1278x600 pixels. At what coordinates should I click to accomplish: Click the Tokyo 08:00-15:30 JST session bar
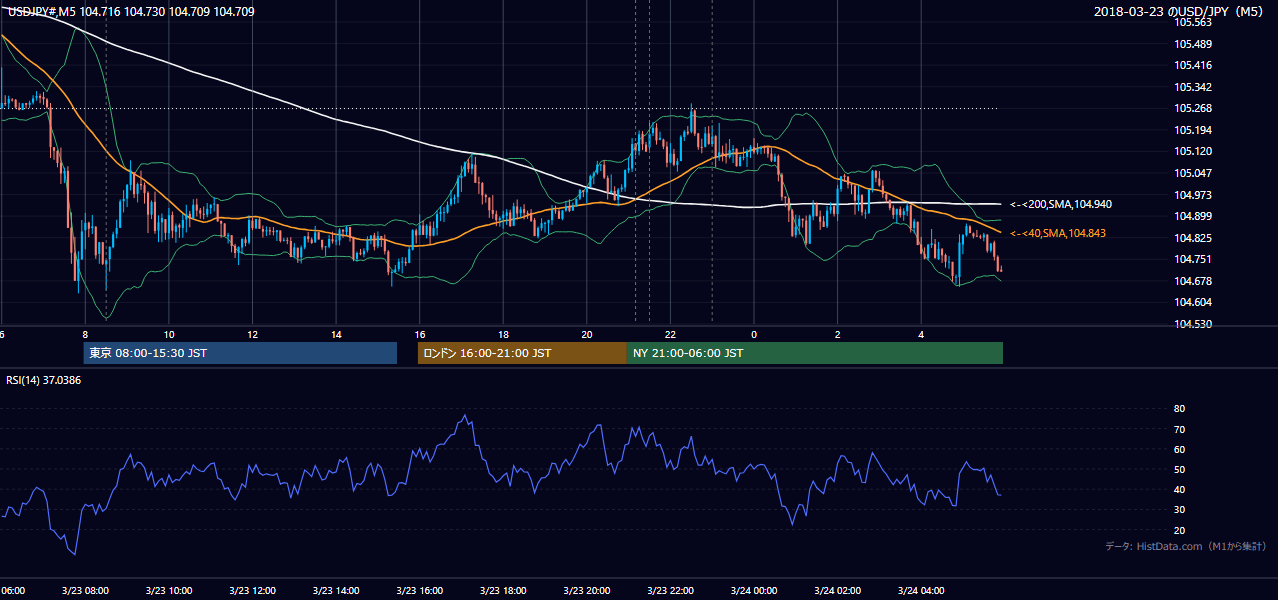tap(240, 353)
